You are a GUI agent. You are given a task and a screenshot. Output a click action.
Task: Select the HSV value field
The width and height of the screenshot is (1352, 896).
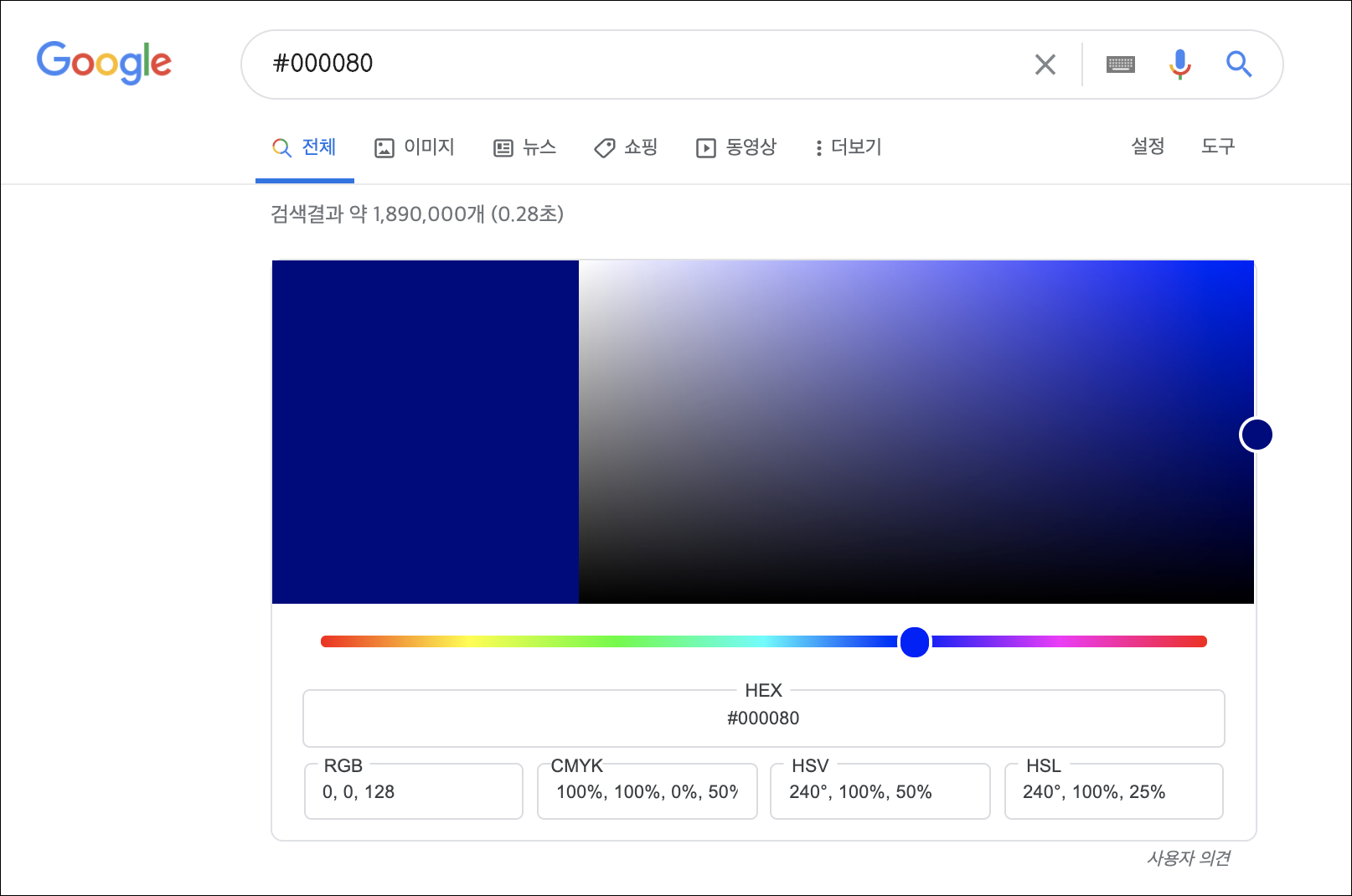click(880, 791)
